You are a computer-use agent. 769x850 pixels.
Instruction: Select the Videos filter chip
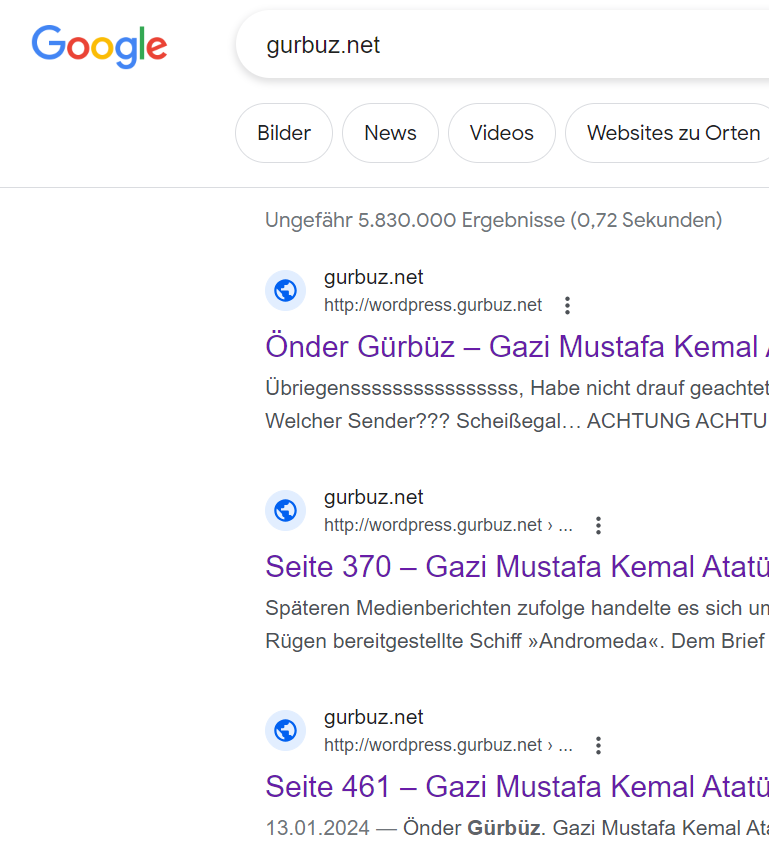502,133
